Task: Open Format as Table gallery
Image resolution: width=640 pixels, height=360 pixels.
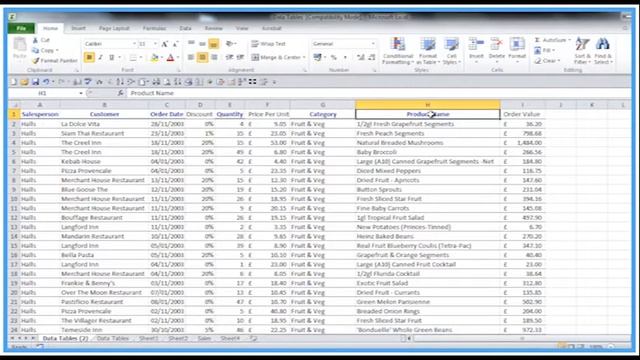Action: 428,51
